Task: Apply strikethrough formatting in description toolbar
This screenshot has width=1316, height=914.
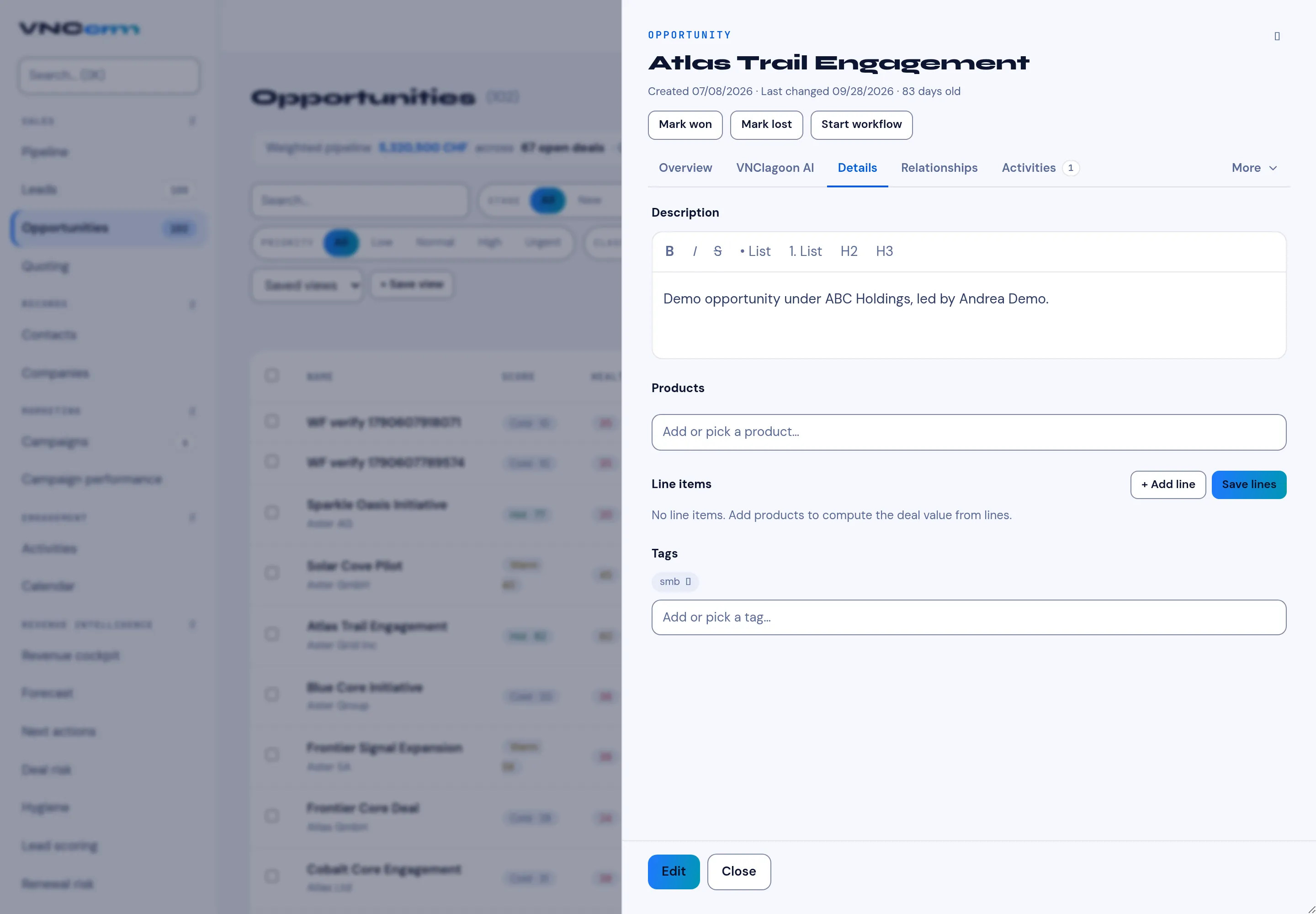Action: click(717, 251)
